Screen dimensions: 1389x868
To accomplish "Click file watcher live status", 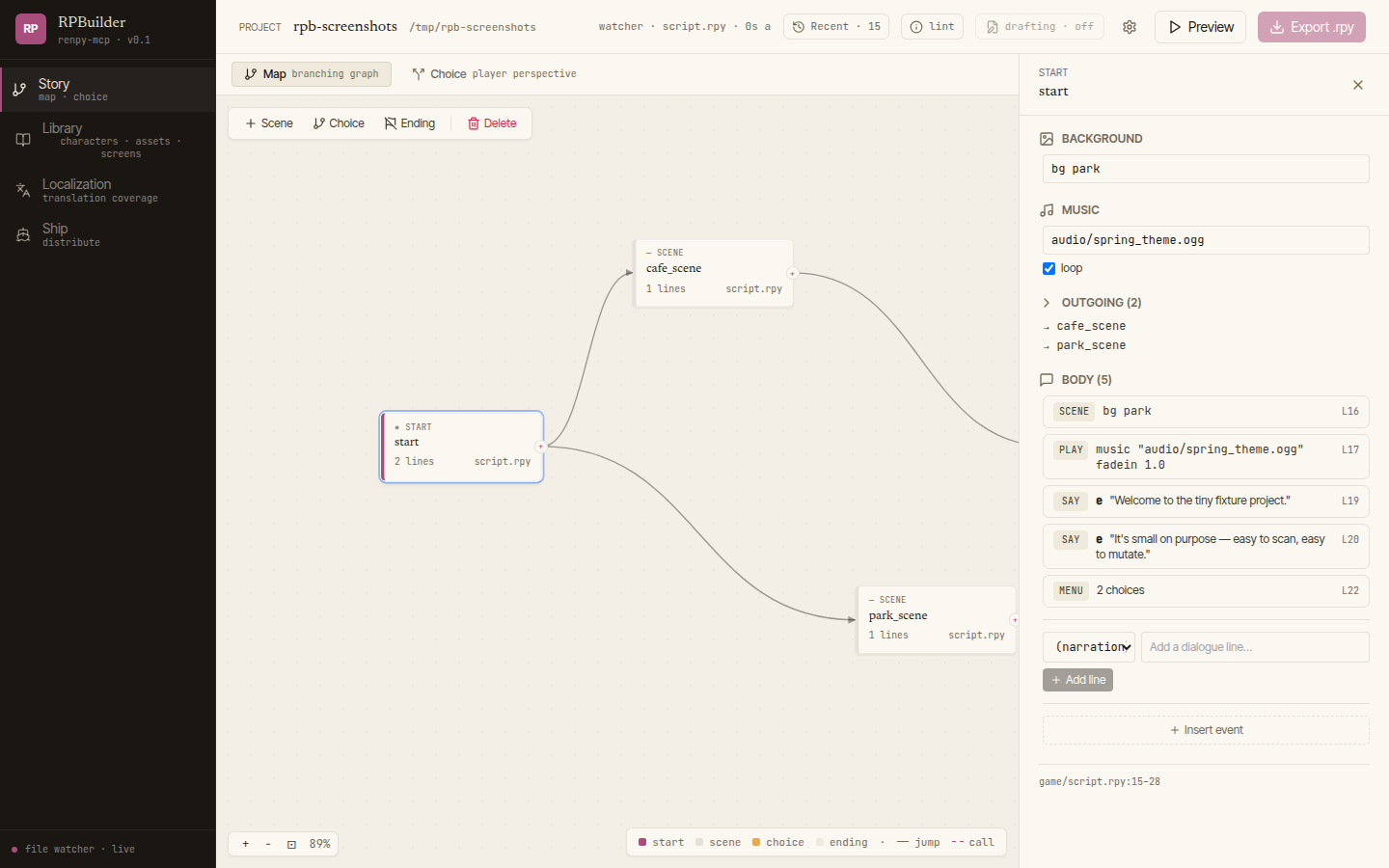I will (x=73, y=850).
